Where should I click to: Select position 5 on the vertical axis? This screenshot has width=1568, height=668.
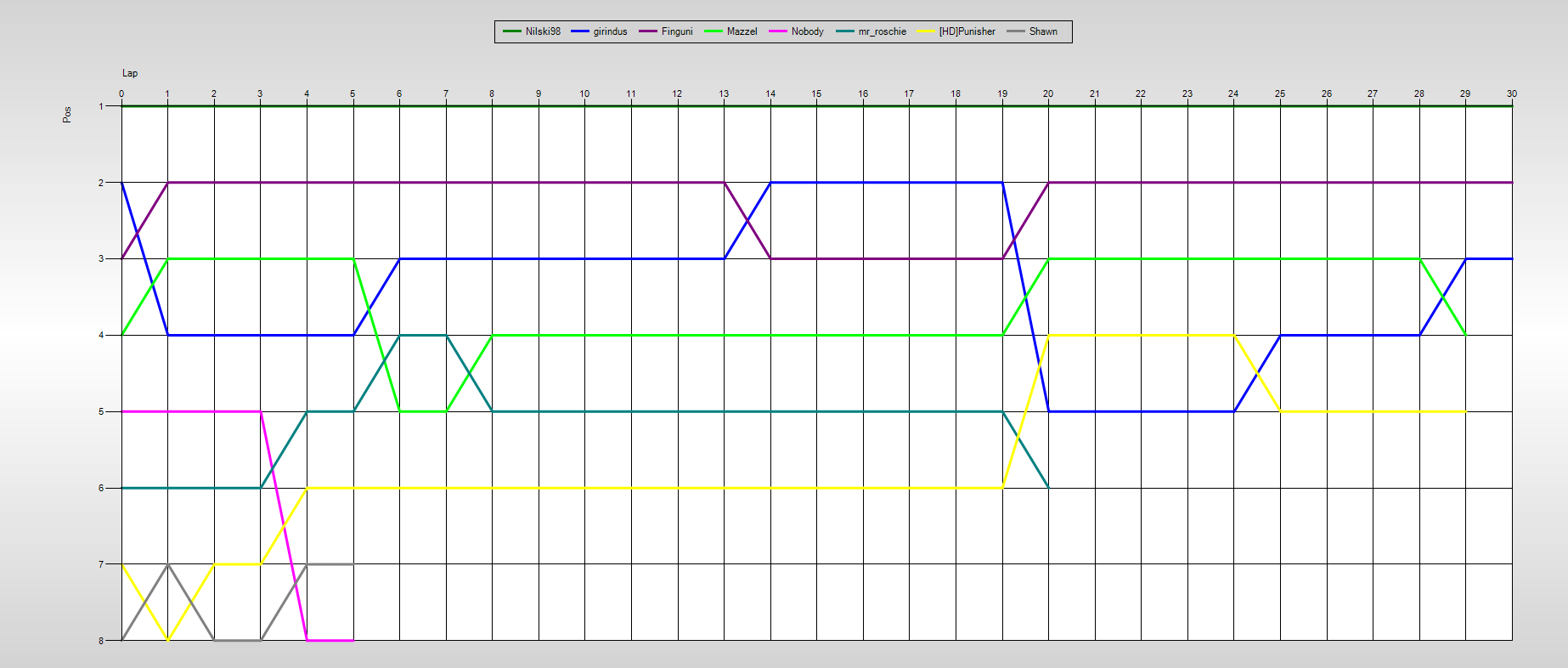click(101, 411)
